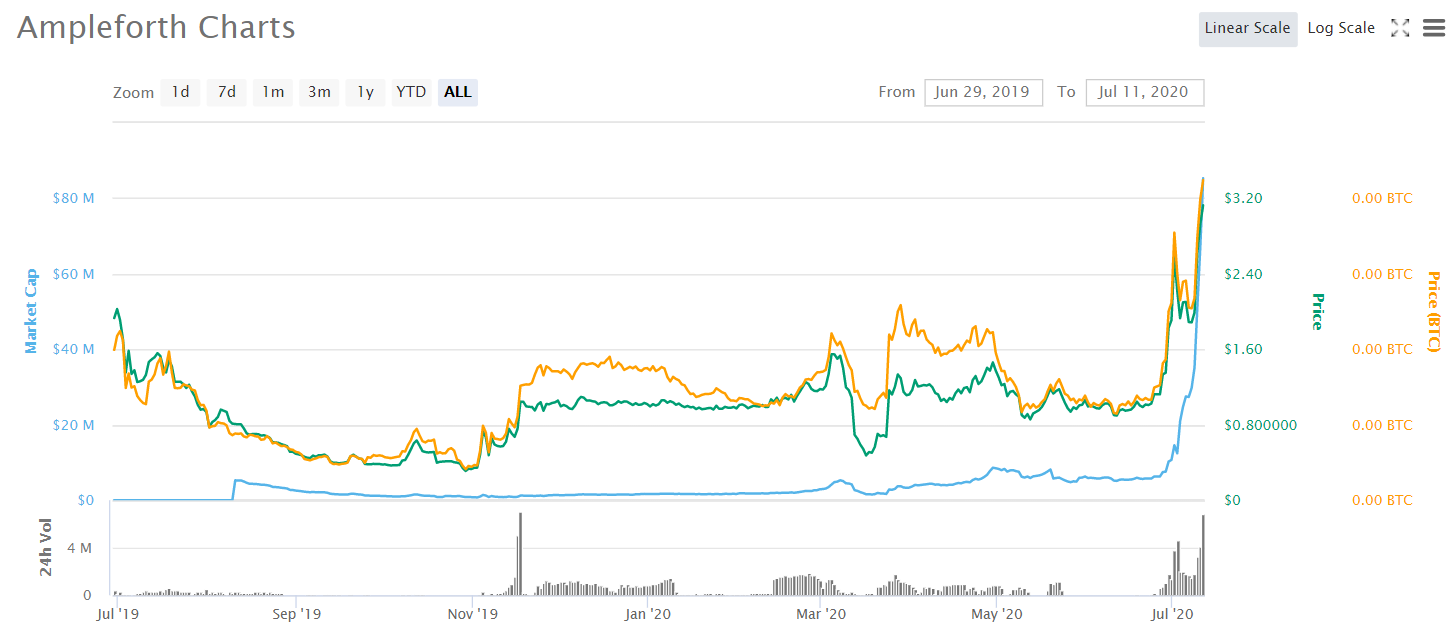Click the Mar '20 axis label
1452x627 pixels.
point(822,613)
